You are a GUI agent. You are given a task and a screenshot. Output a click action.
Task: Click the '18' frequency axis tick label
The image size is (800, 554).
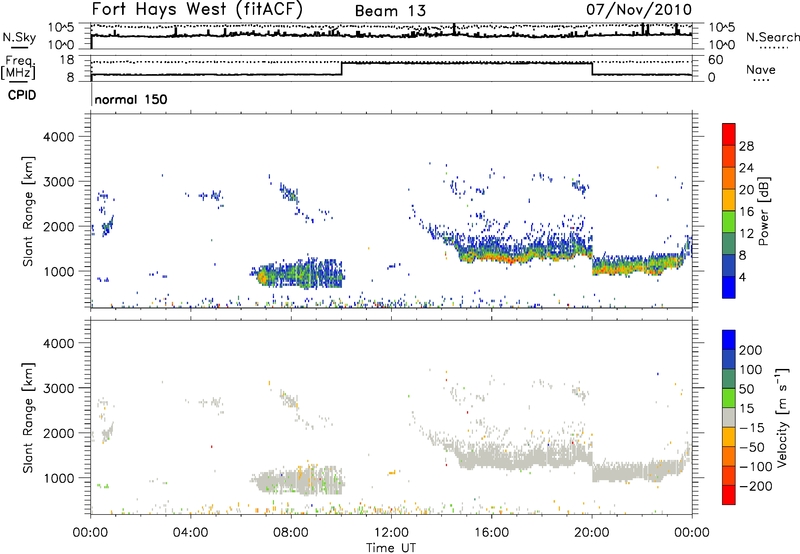click(67, 60)
